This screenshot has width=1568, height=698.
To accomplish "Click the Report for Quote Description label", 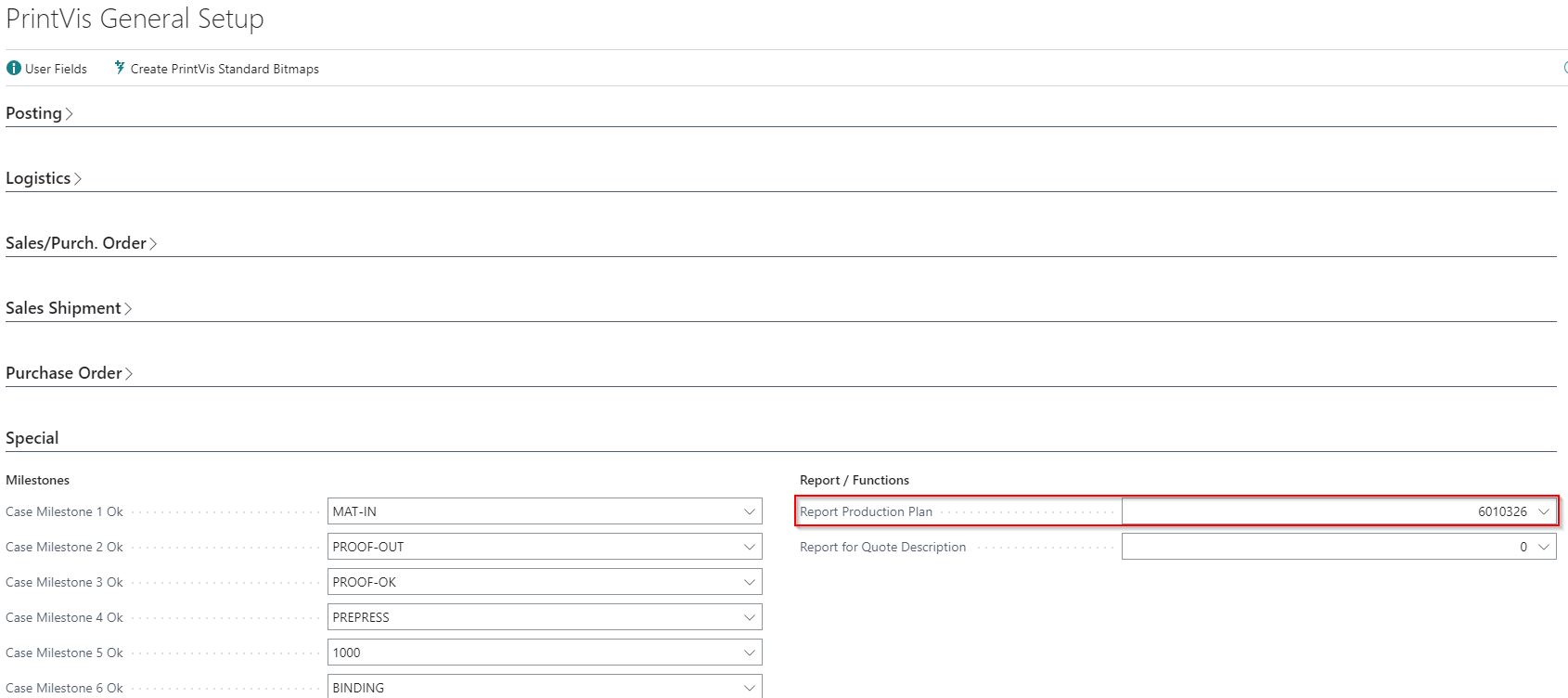I will click(x=882, y=547).
